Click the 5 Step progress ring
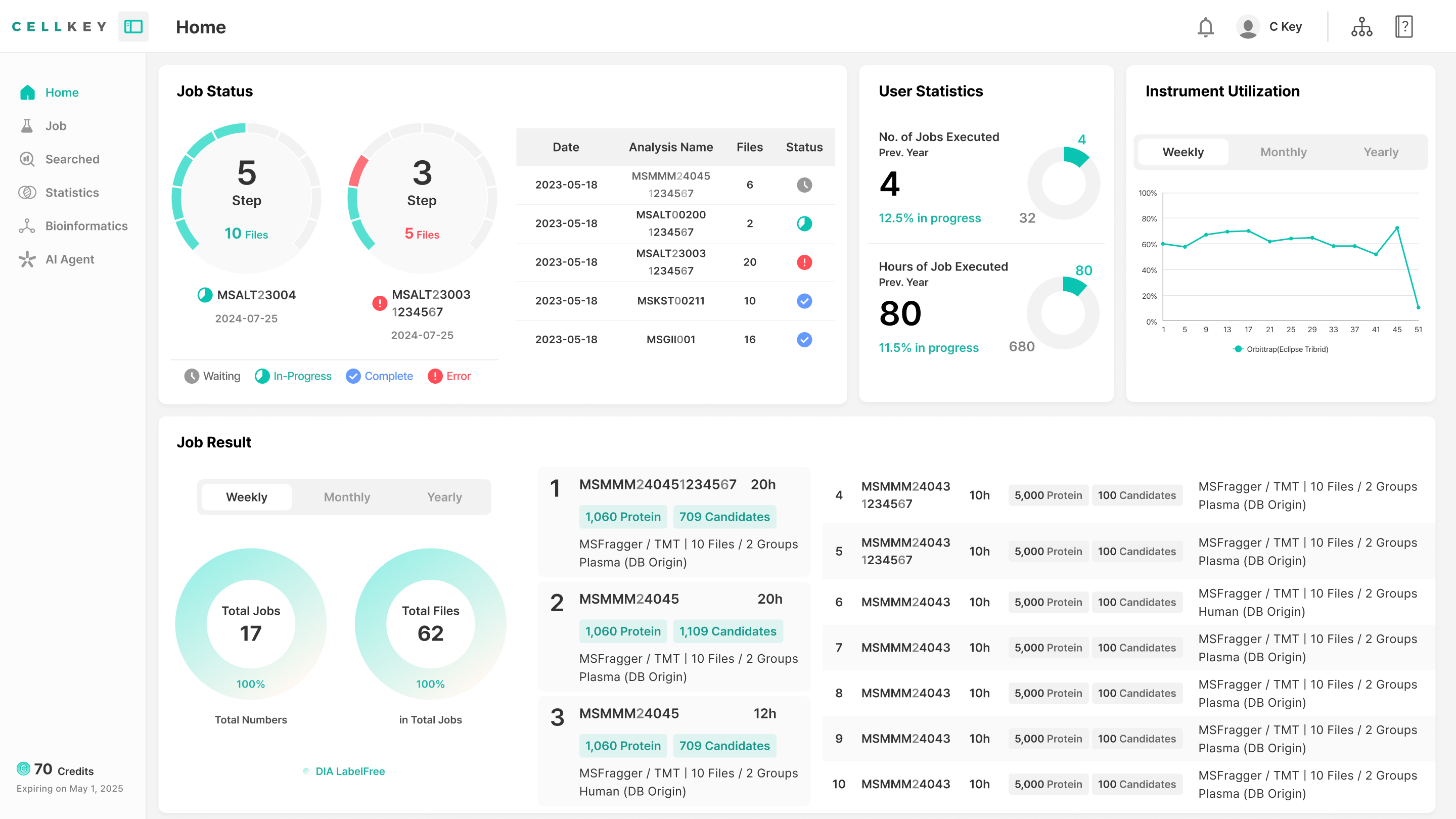 point(246,198)
